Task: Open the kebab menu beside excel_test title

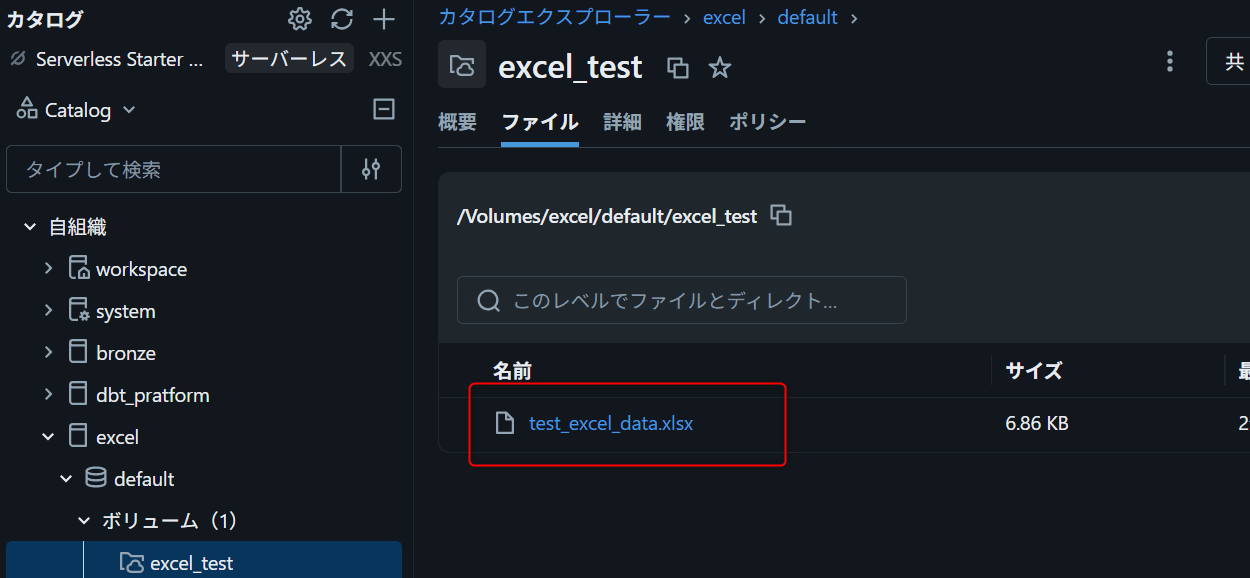Action: coord(1169,62)
